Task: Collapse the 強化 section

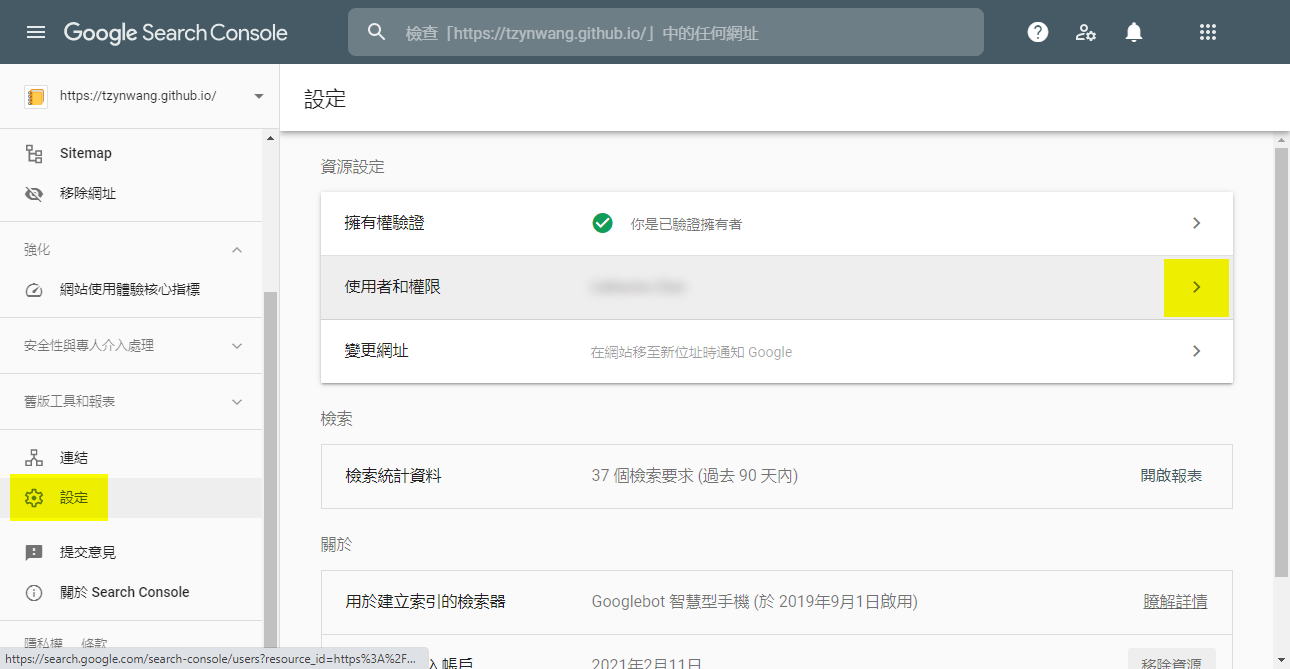Action: (x=237, y=249)
